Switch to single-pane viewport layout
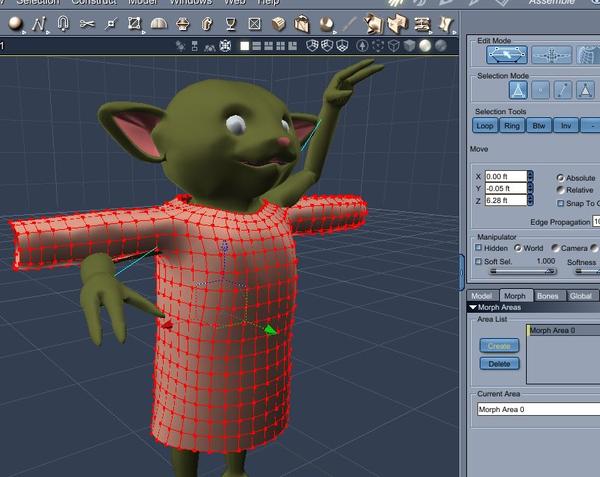Image resolution: width=600 pixels, height=477 pixels. [245, 46]
